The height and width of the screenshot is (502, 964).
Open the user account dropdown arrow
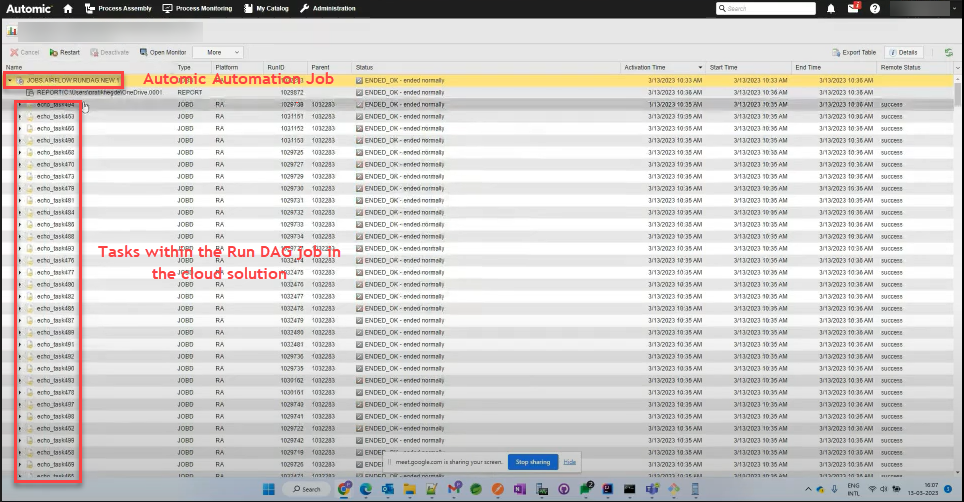pyautogui.click(x=954, y=9)
